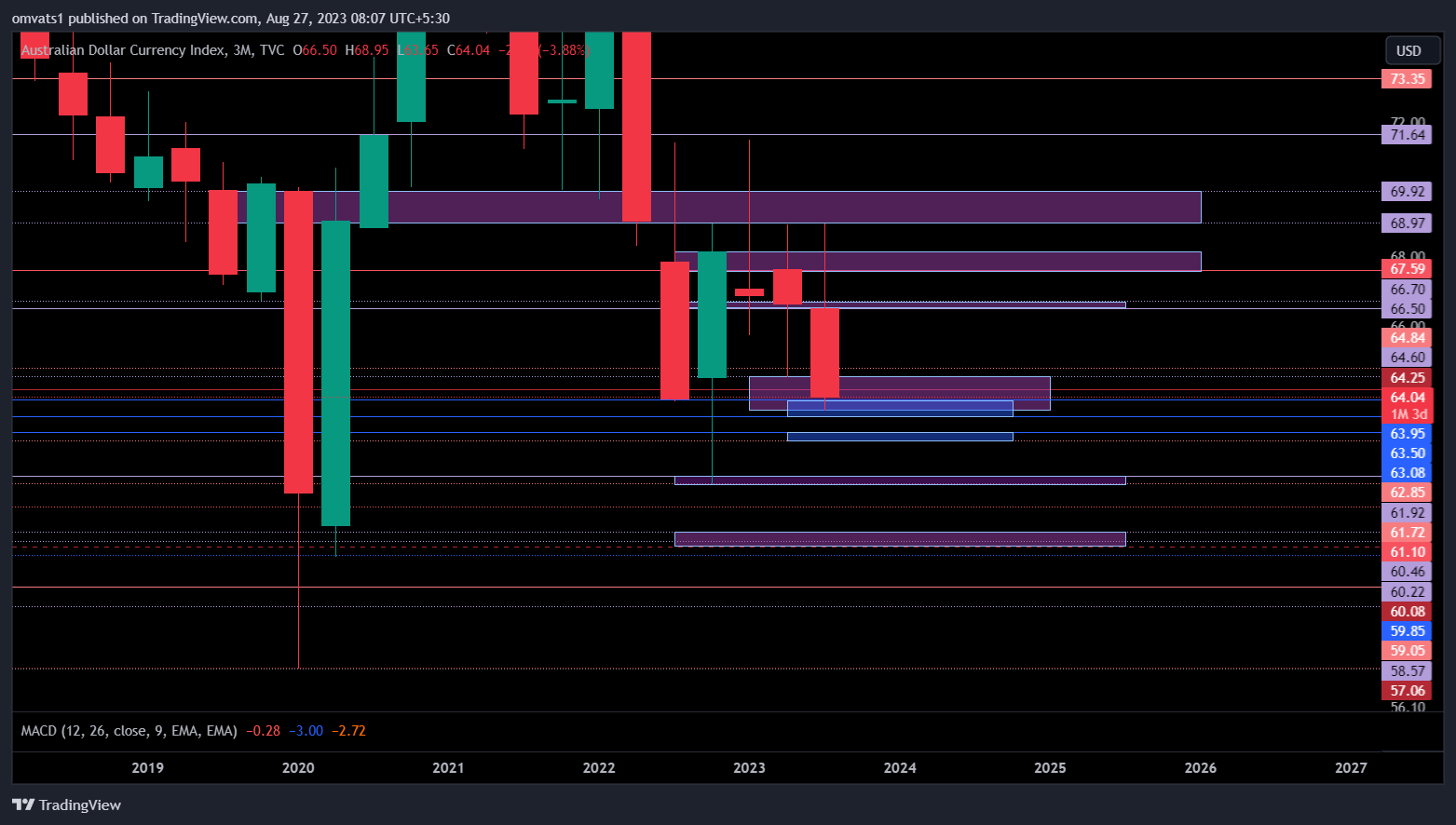
Task: Select the 58.57 price label
Action: [1407, 671]
